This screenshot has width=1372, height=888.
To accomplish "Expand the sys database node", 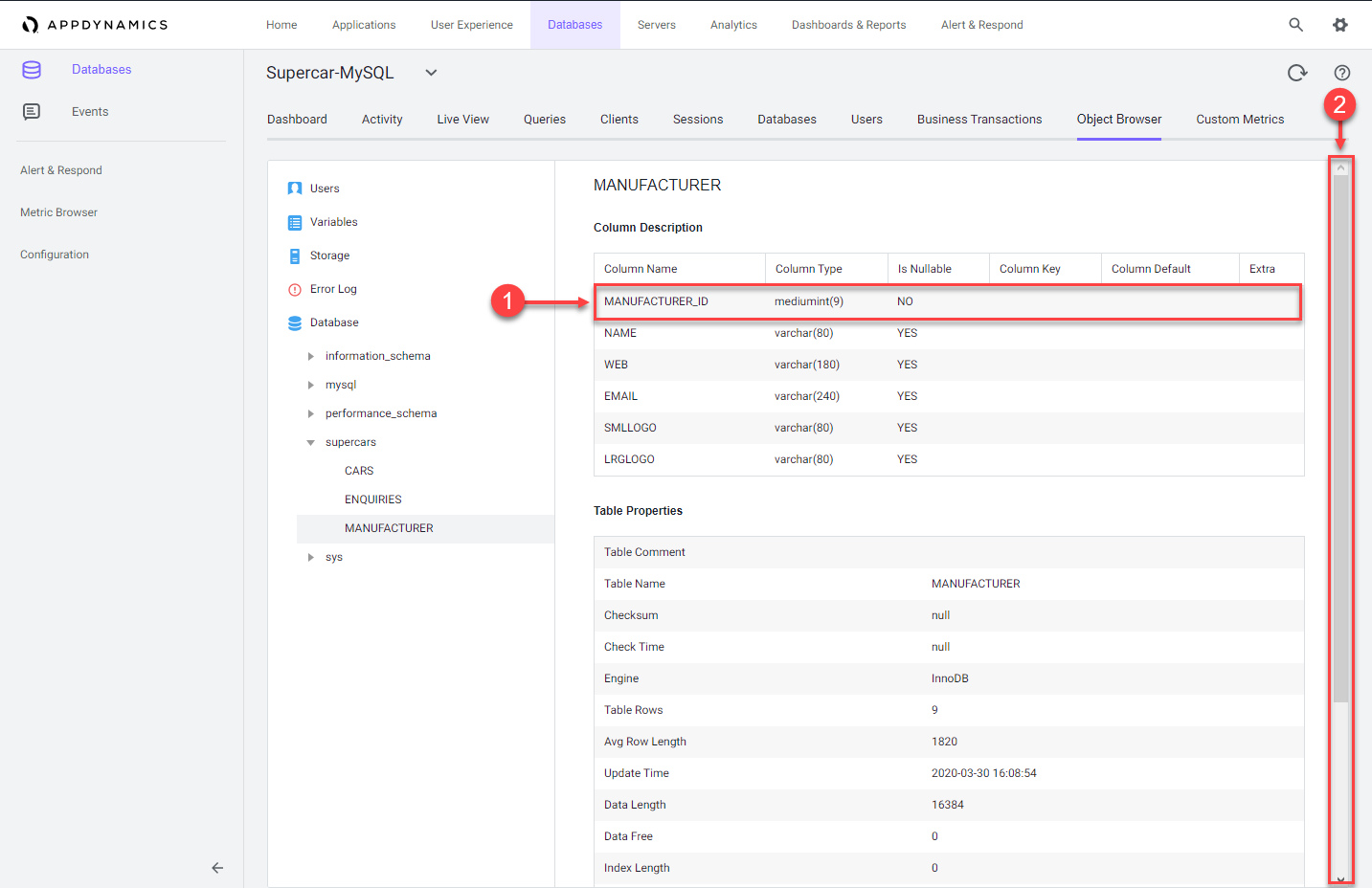I will pos(310,557).
